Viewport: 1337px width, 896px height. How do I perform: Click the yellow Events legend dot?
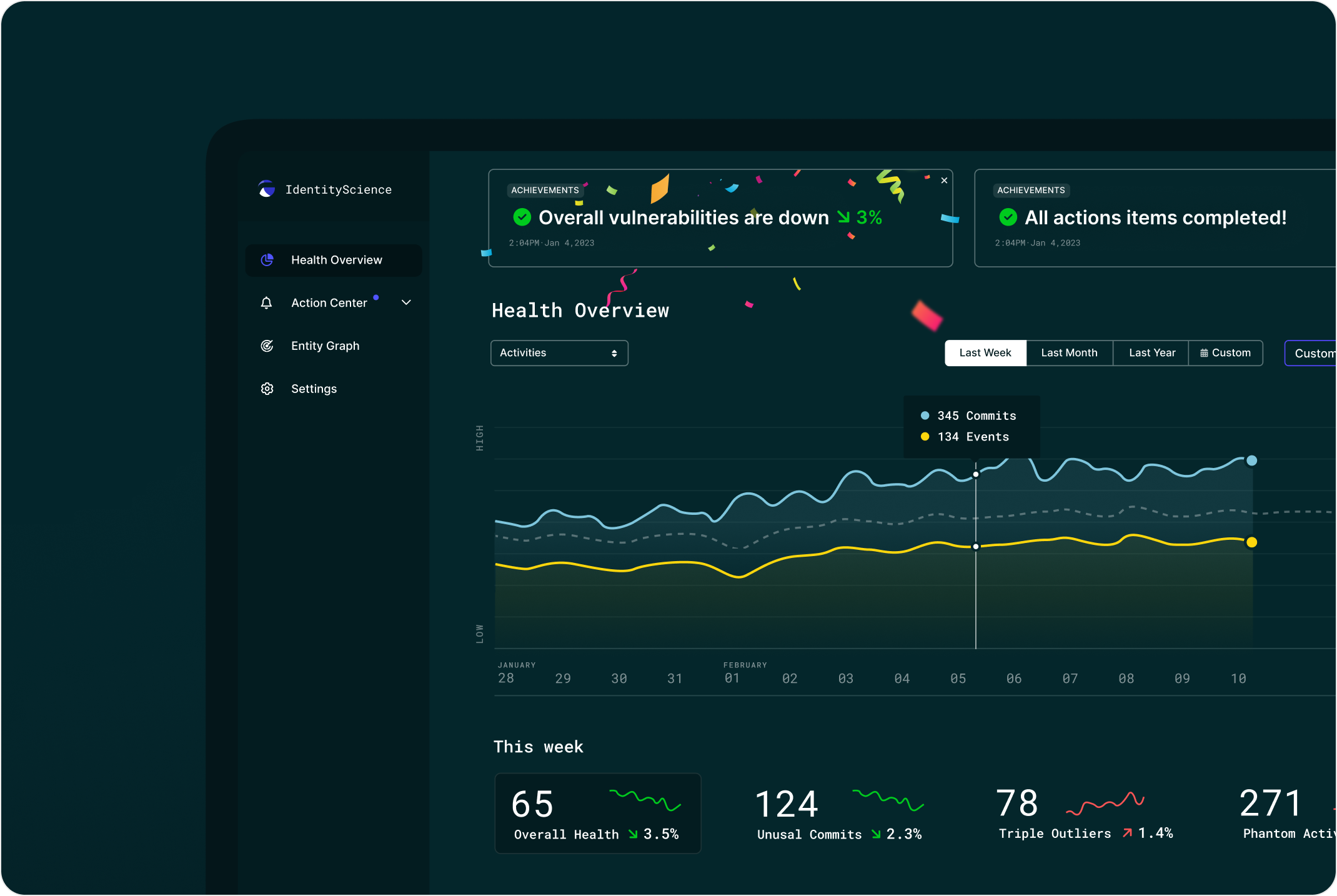925,437
